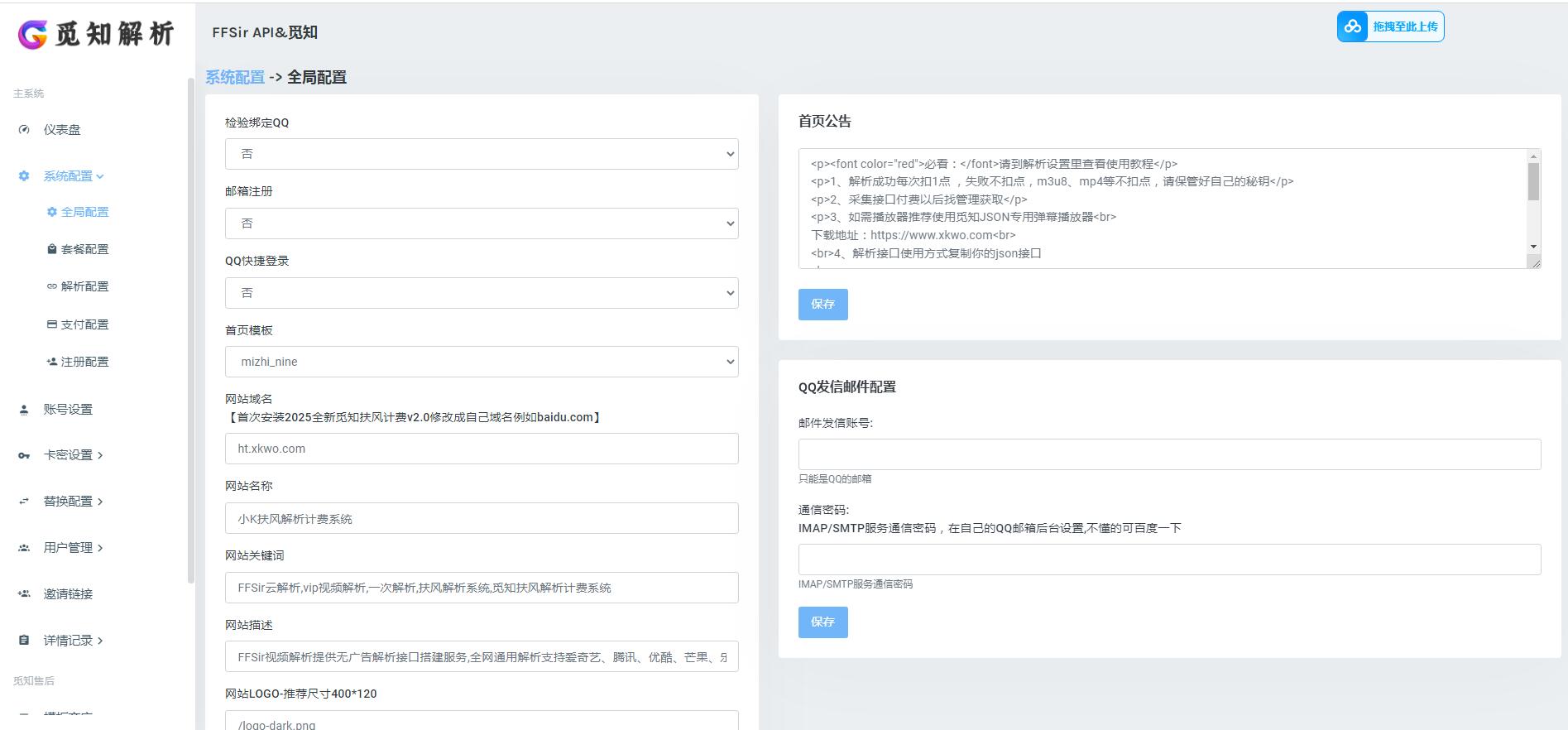Screen dimensions: 1568x730
Task: Open the 邮箱注册 dropdown
Action: (x=482, y=223)
